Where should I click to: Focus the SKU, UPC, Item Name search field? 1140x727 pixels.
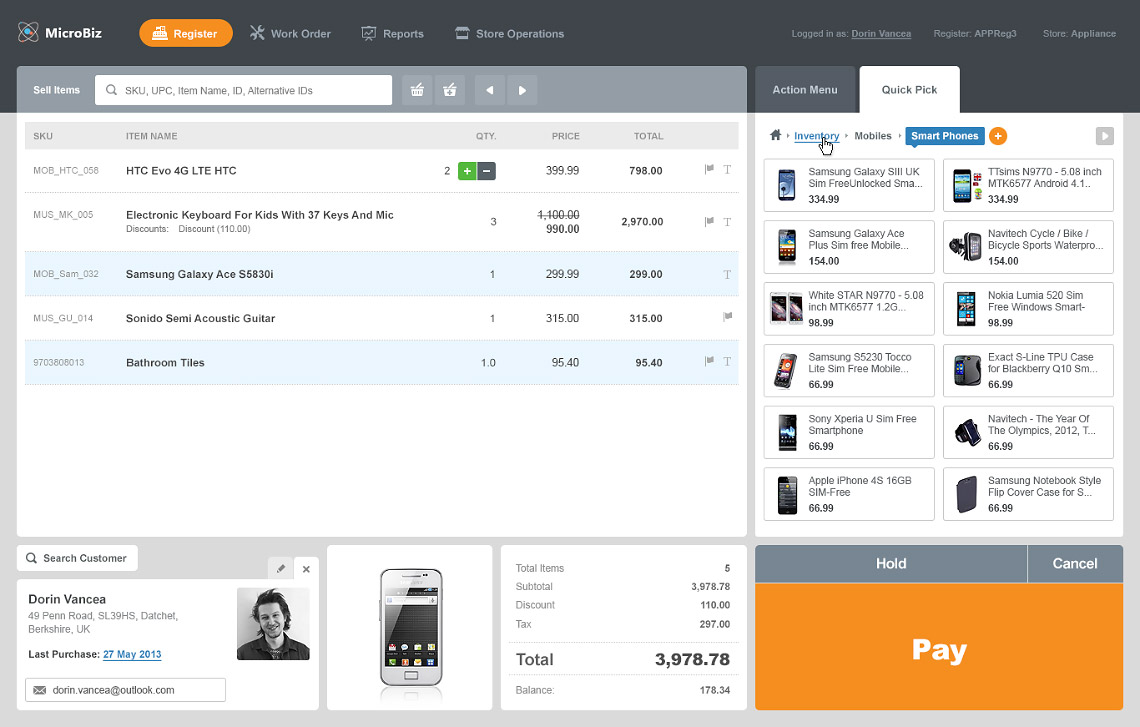point(244,90)
